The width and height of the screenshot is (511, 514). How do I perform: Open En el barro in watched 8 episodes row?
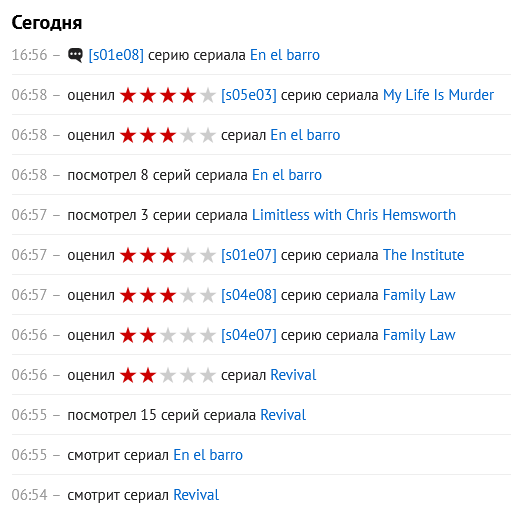(x=287, y=175)
